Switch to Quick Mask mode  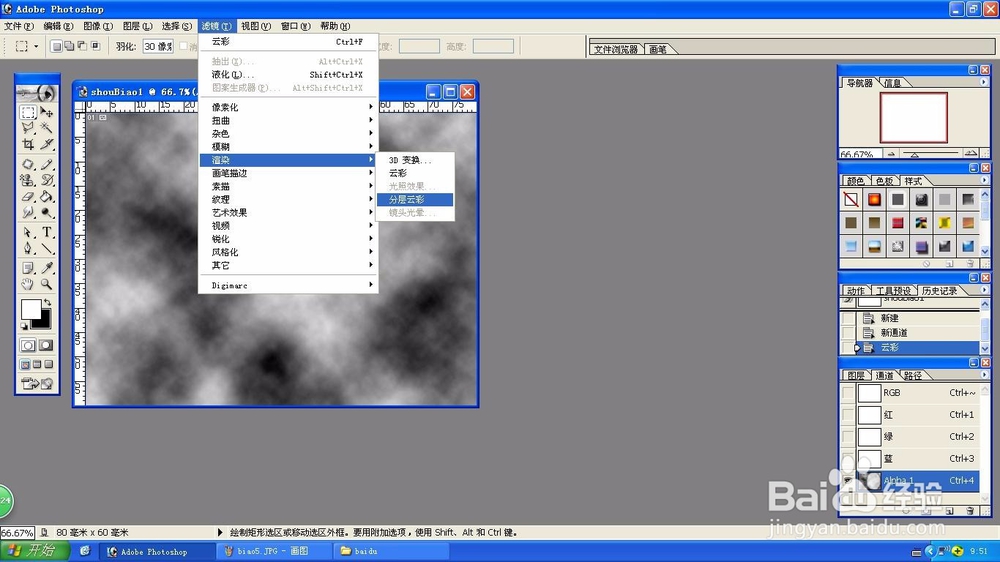pos(46,345)
